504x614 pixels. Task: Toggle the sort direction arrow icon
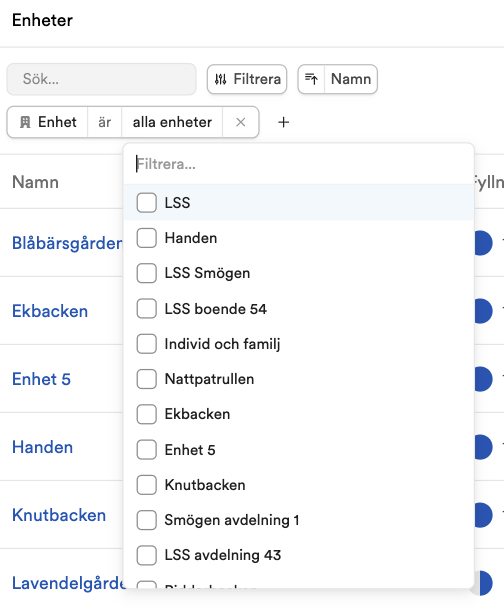tap(311, 79)
